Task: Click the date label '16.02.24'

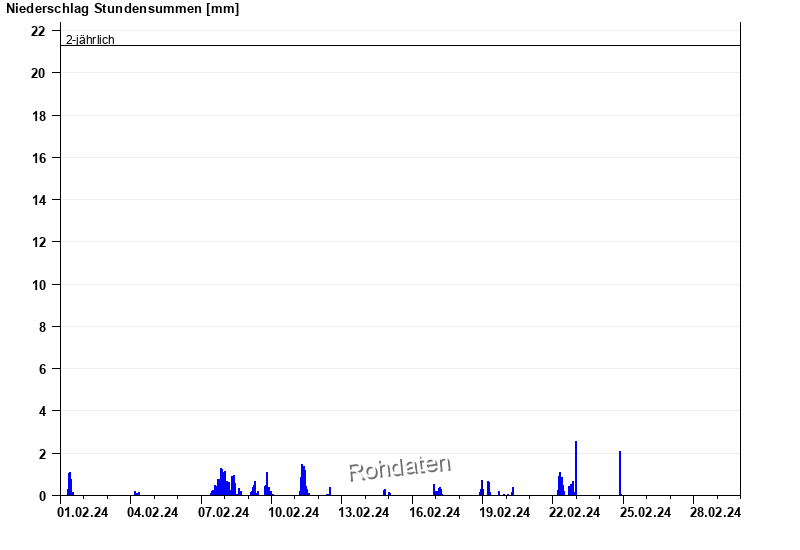Action: tap(435, 512)
